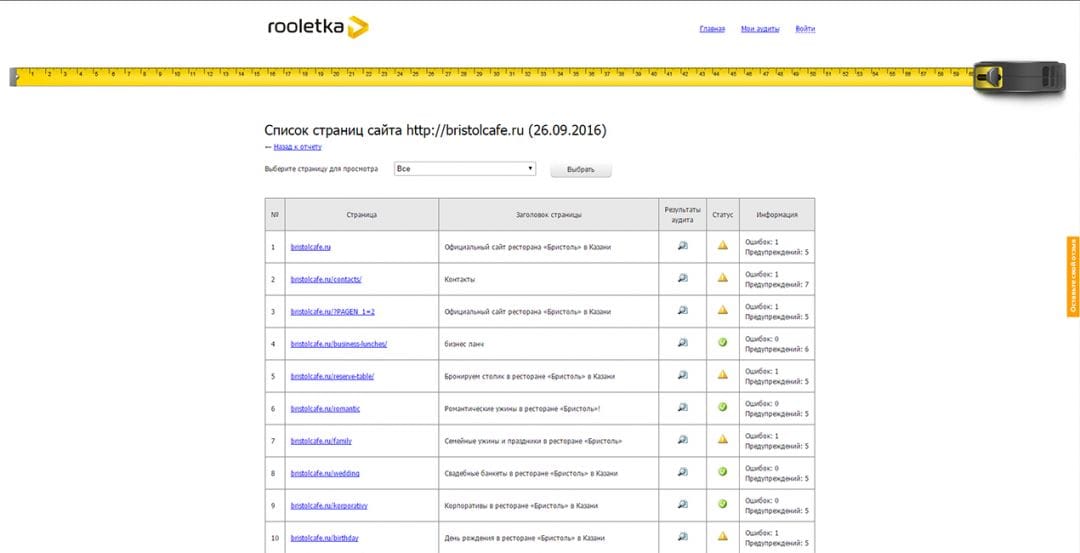Open audit results magnifier for romantic row
Image resolution: width=1080 pixels, height=553 pixels.
pos(683,407)
